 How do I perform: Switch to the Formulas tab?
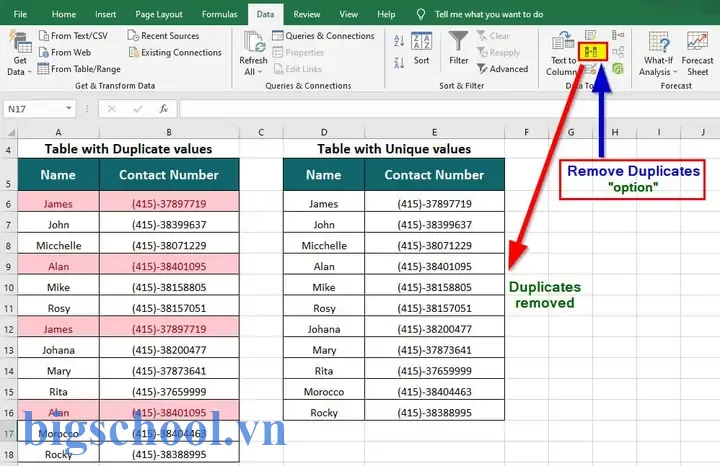(219, 14)
